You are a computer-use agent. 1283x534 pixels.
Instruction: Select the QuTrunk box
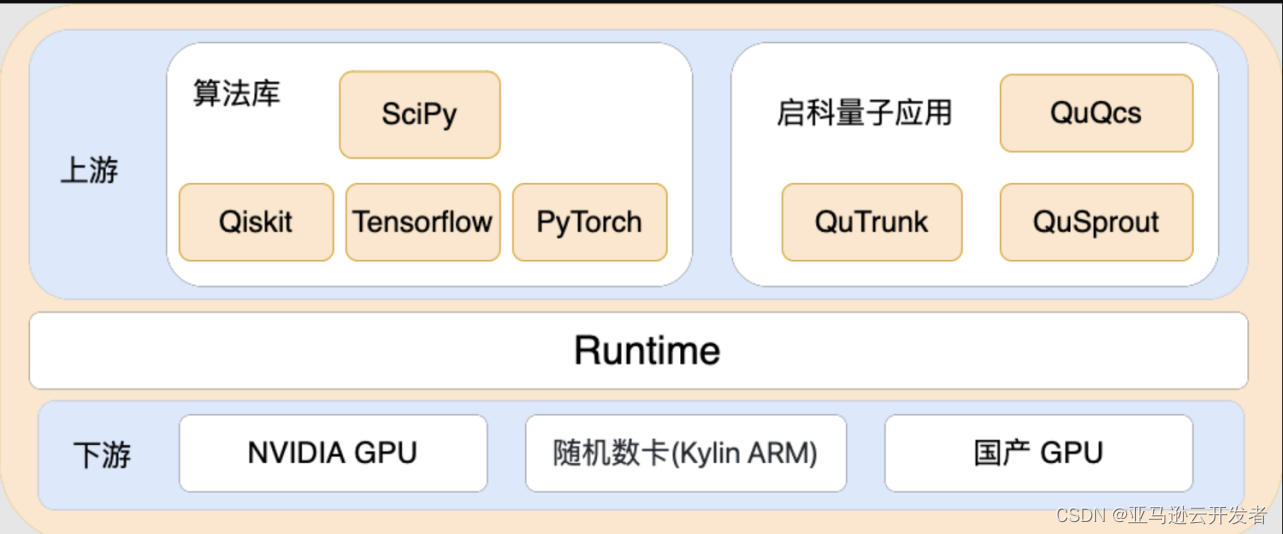click(872, 222)
